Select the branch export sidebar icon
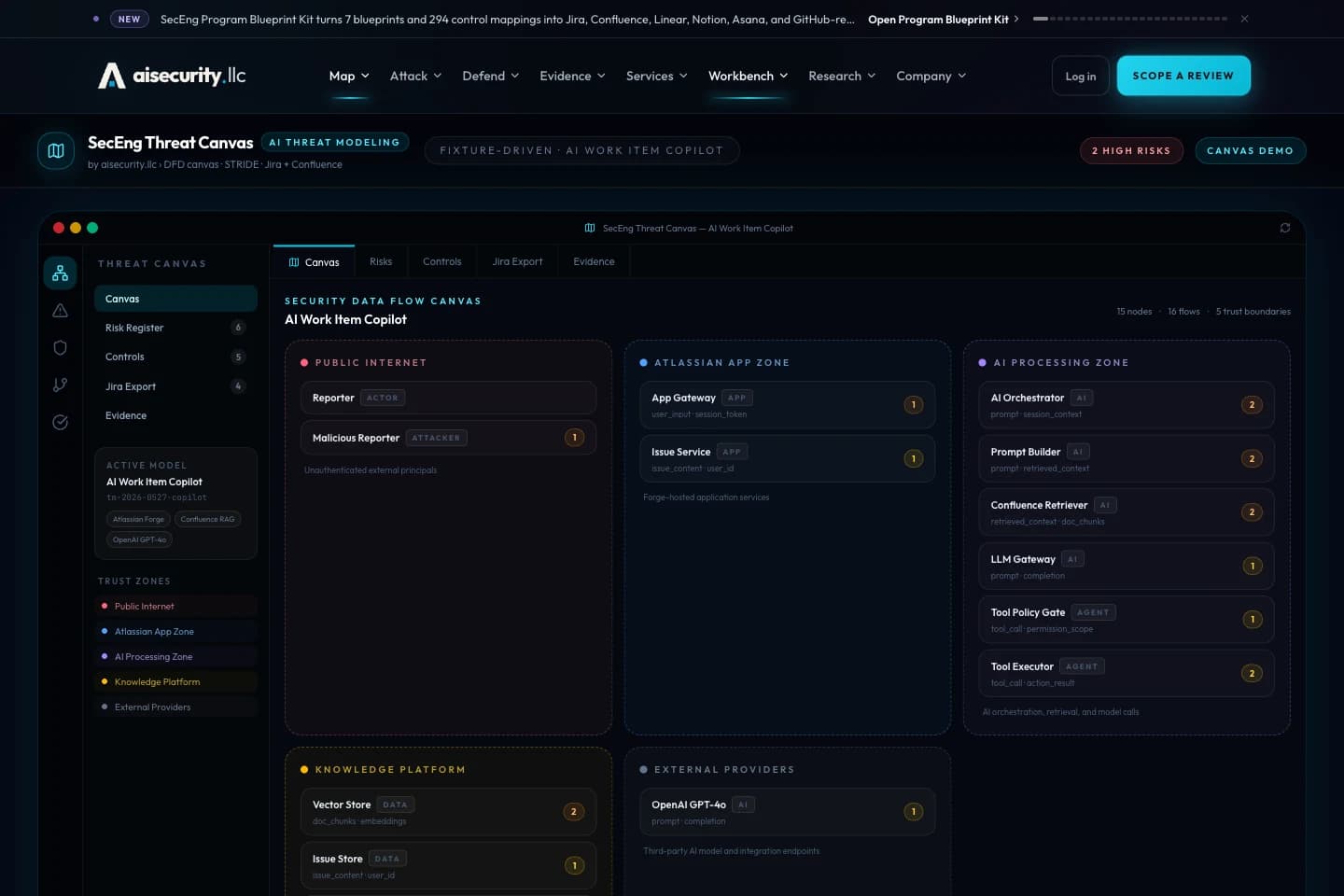This screenshot has height=896, width=1344. 60,385
